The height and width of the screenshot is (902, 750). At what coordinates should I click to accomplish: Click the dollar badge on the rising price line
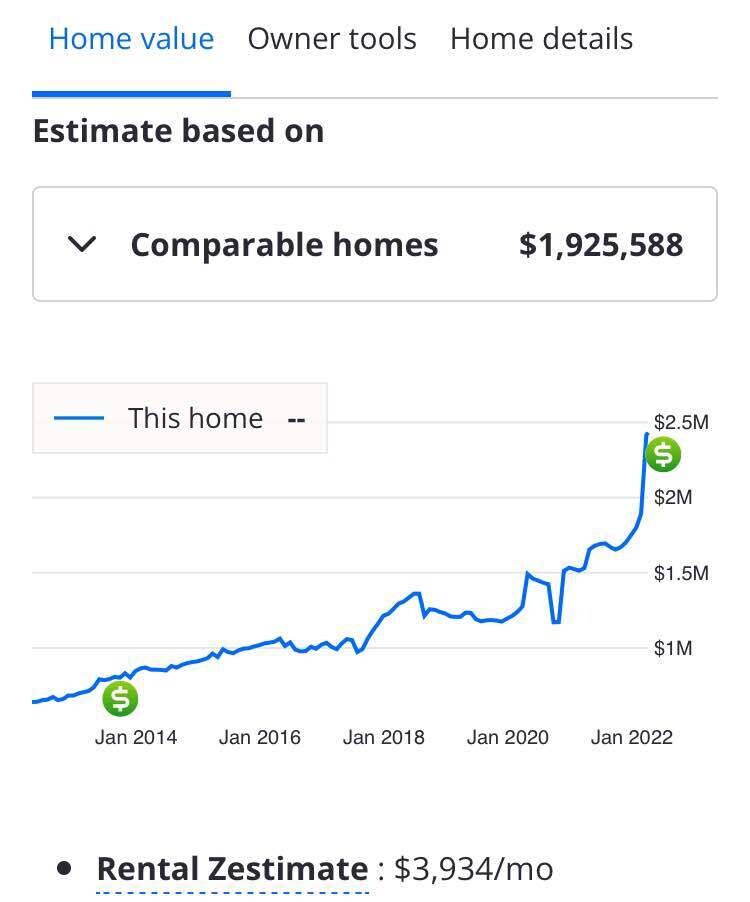[663, 455]
